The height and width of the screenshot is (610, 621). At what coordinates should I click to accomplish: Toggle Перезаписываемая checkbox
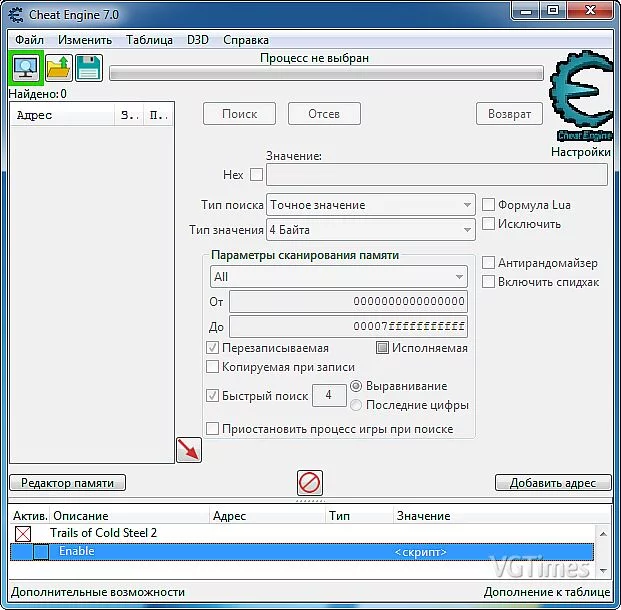212,348
